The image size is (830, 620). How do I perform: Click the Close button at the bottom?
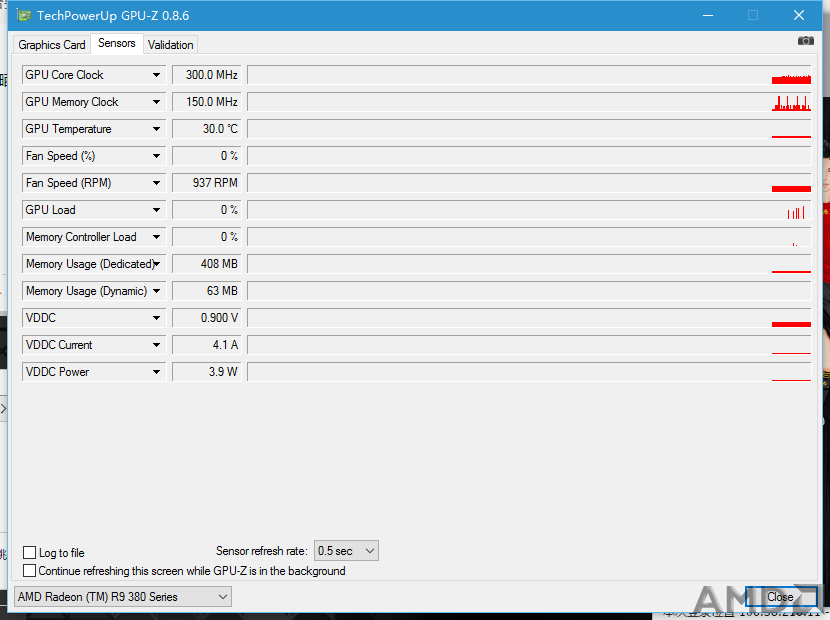pos(780,597)
